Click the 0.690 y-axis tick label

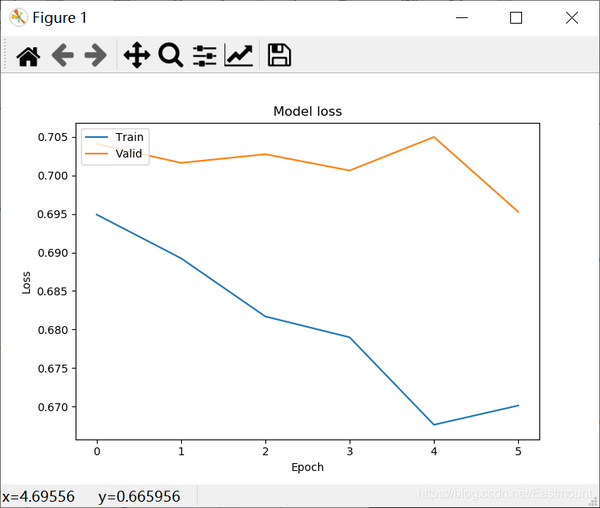[52, 253]
